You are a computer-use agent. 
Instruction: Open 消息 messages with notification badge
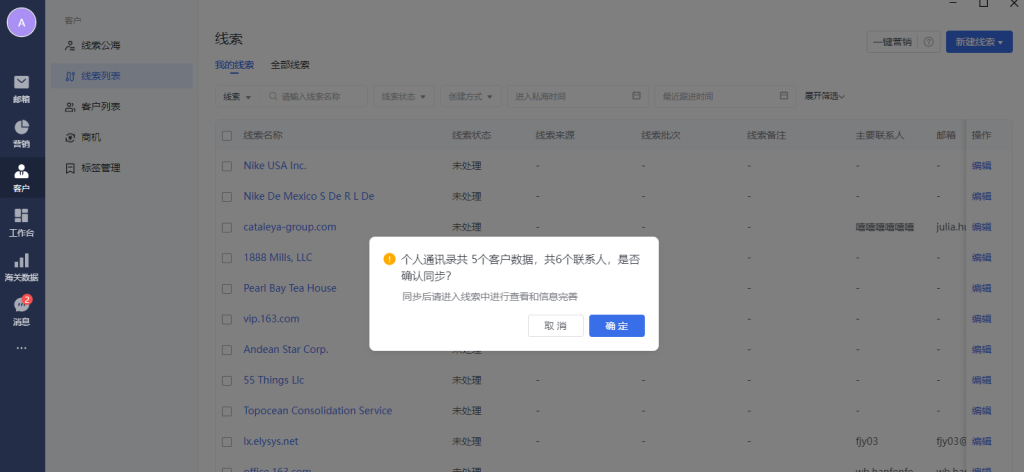(x=21, y=310)
